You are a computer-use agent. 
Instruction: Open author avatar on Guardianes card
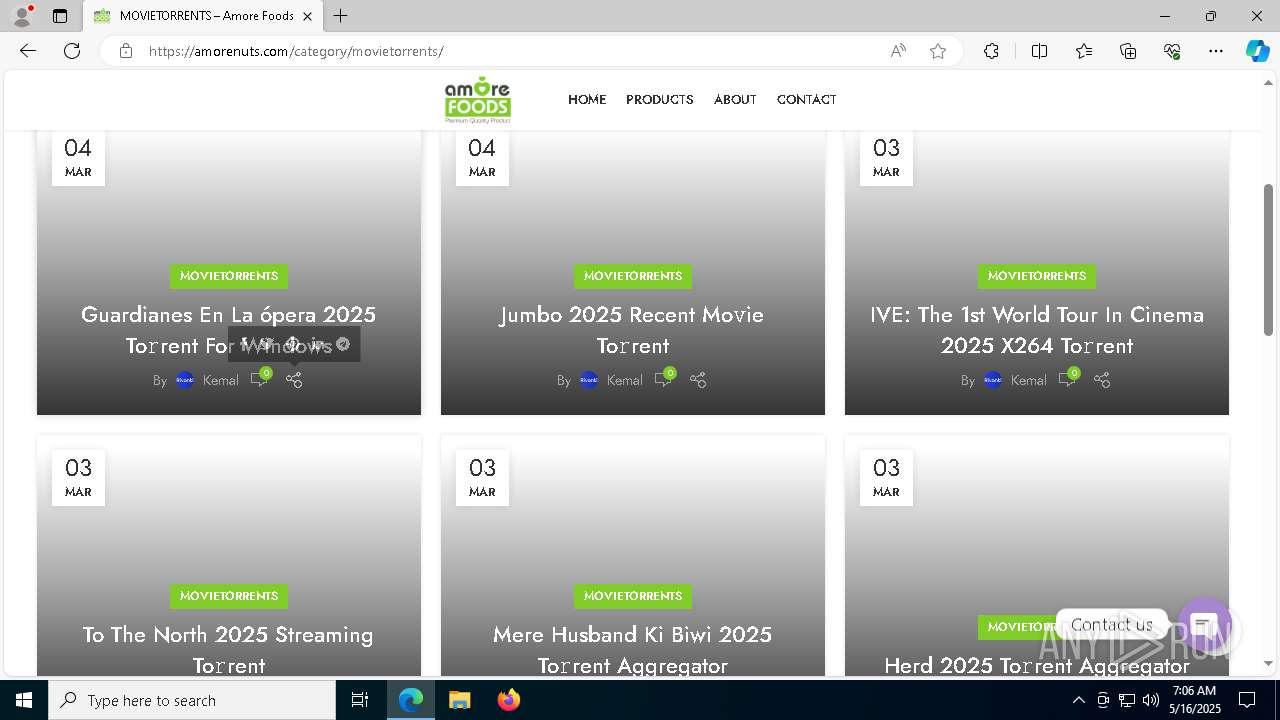[185, 380]
